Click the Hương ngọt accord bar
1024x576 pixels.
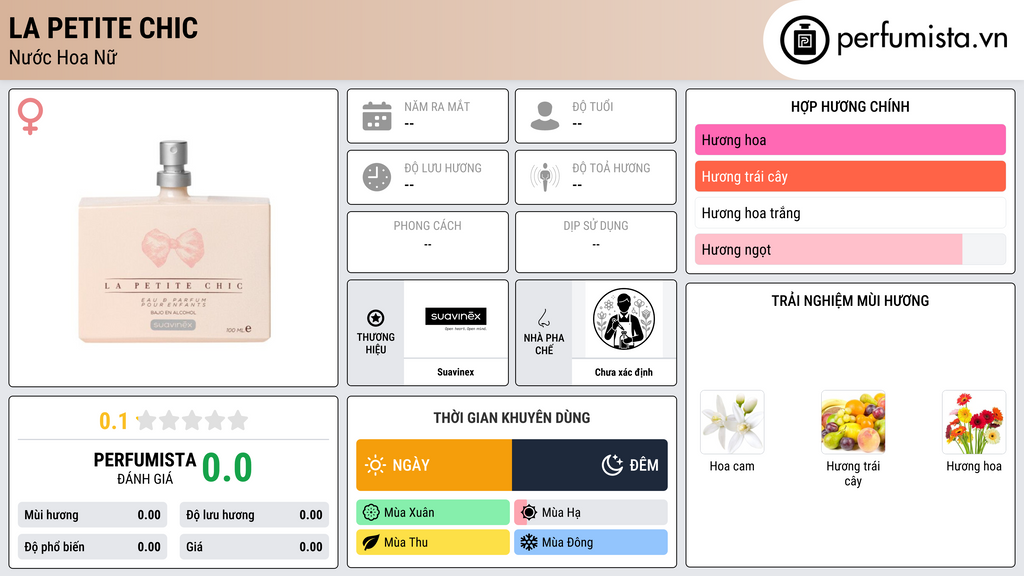(x=850, y=249)
